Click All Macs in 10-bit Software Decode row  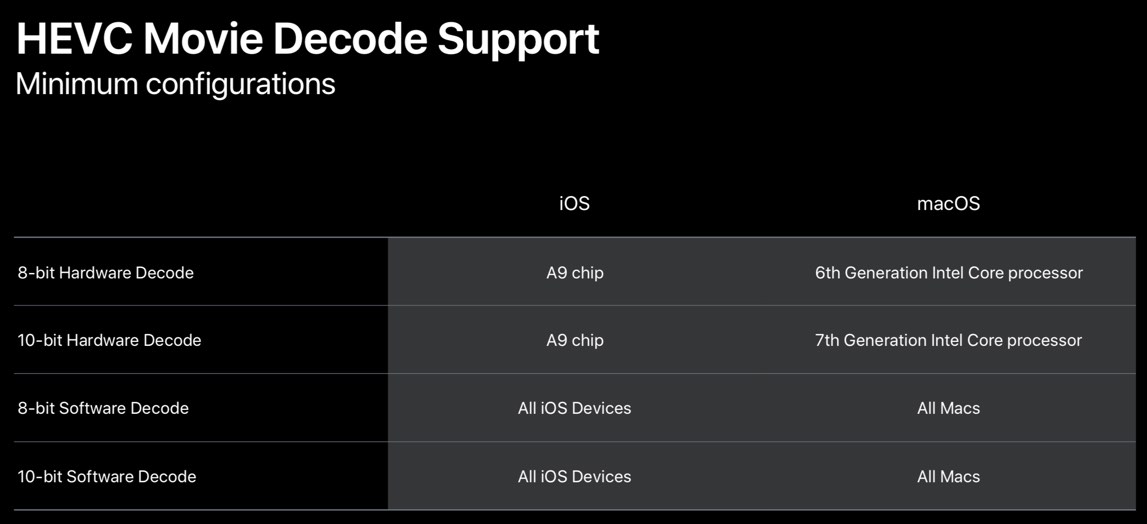point(949,476)
